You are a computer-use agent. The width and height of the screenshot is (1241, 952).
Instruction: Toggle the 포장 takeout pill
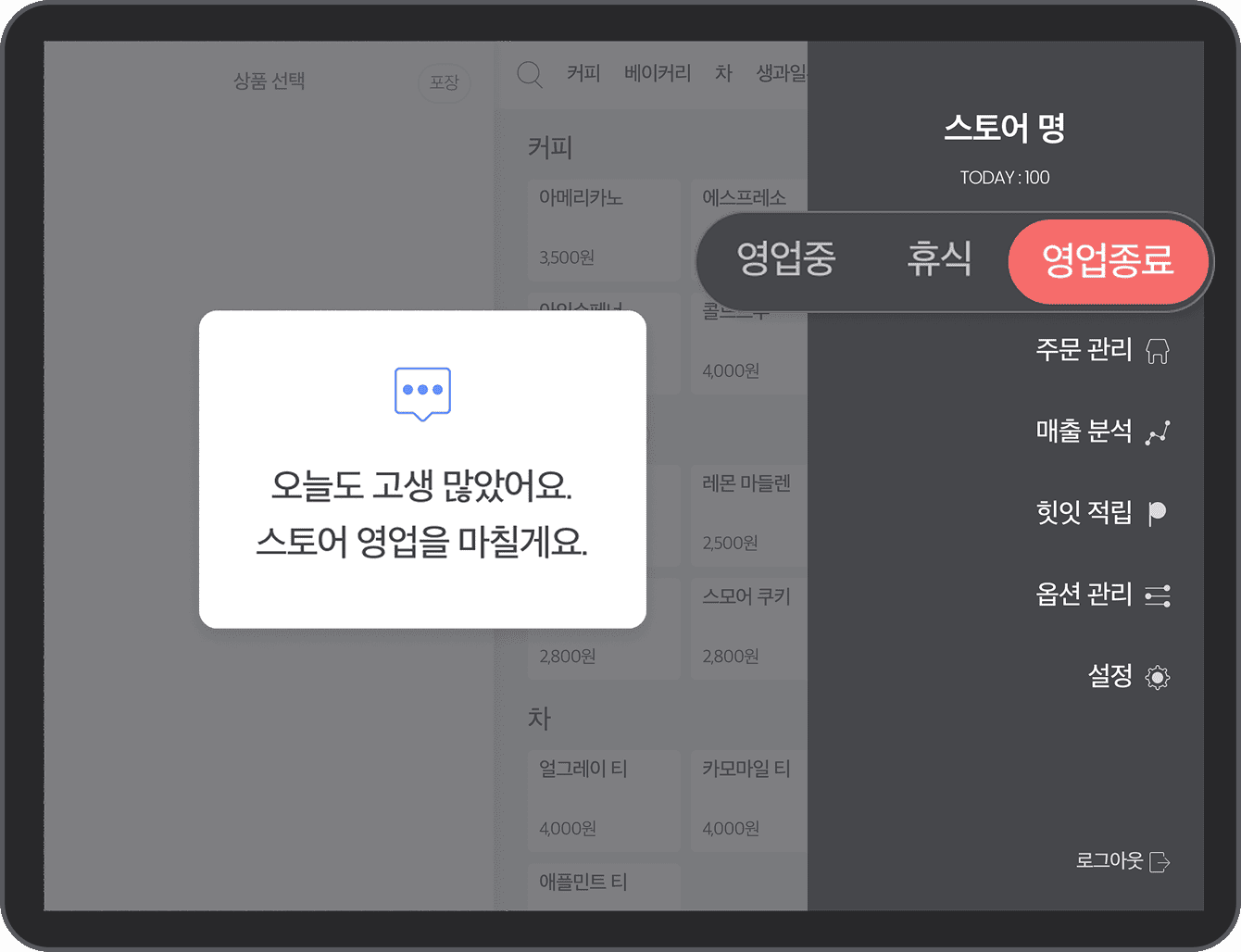click(445, 82)
